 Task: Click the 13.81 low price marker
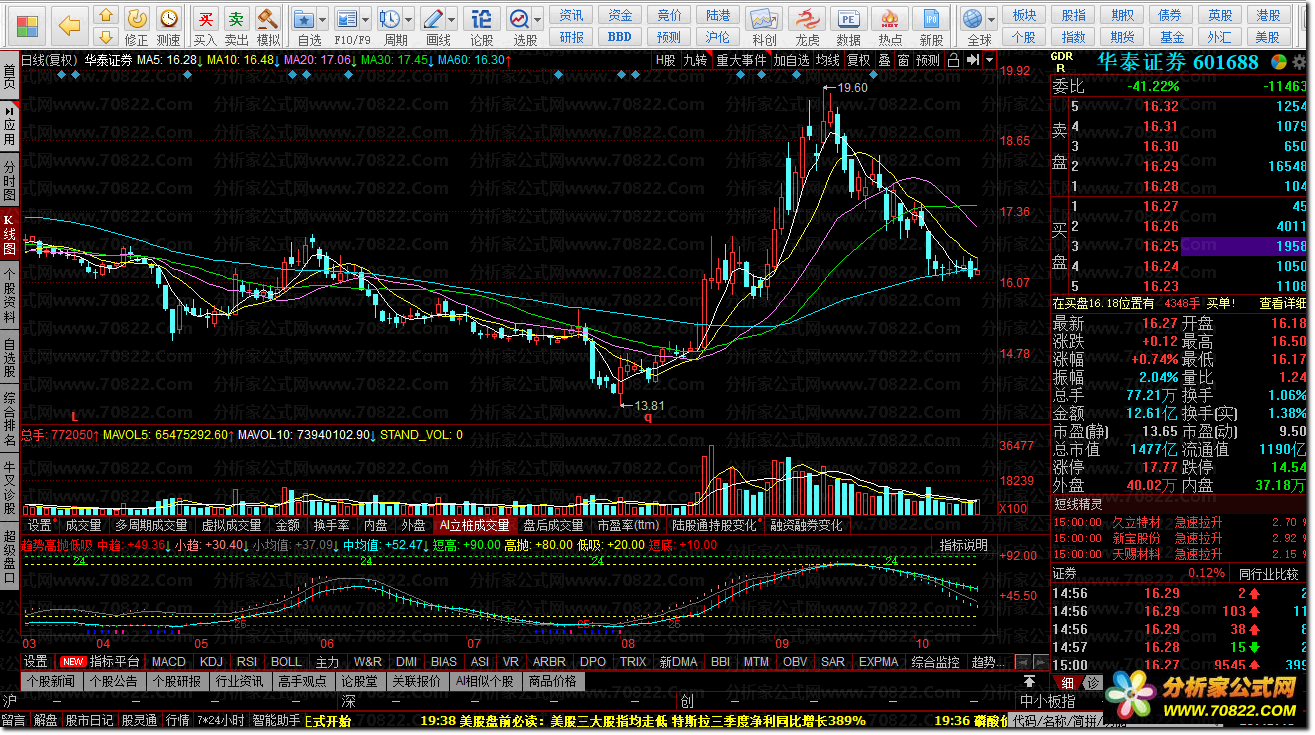coord(650,405)
